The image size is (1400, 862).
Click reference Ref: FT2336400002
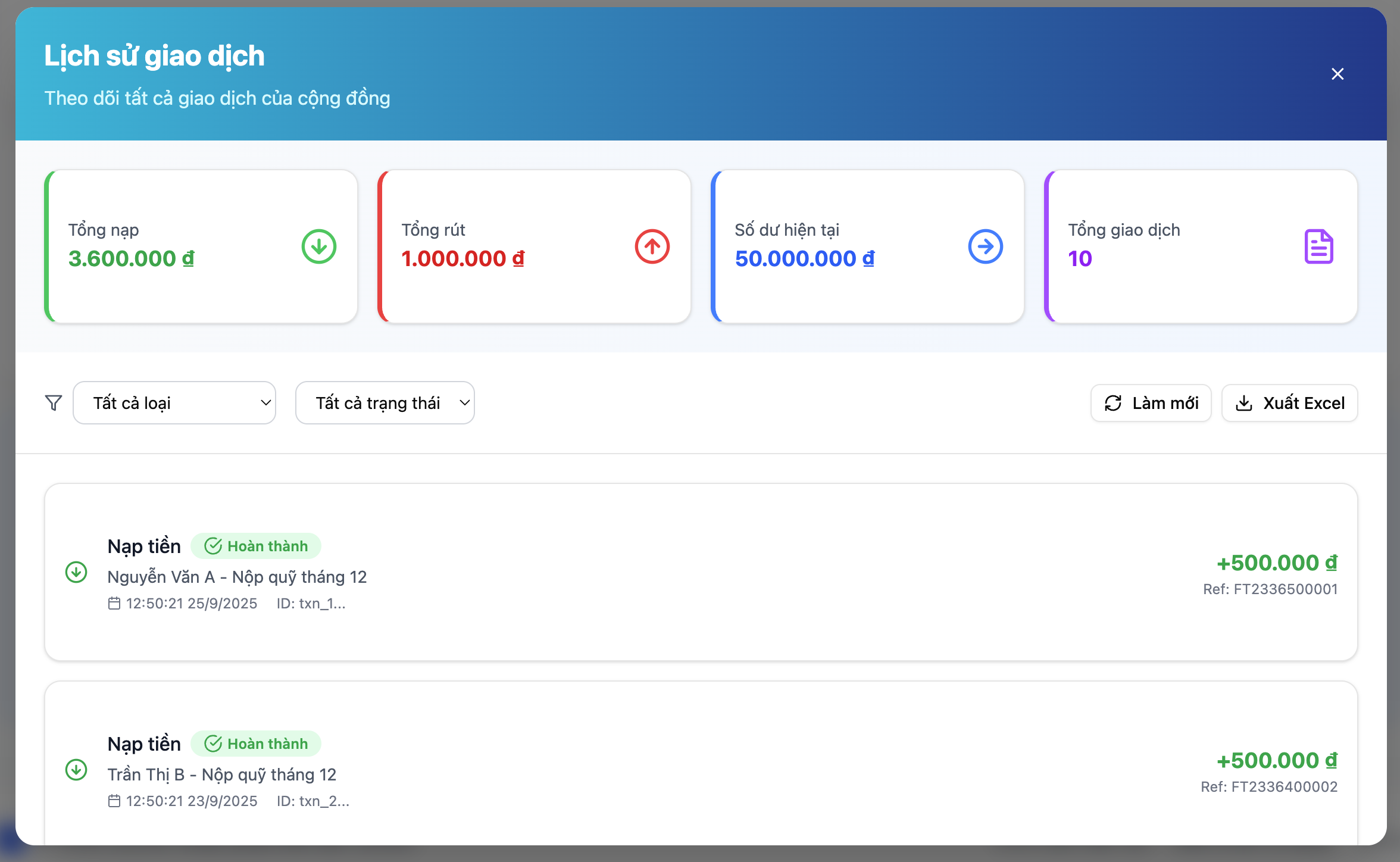pyautogui.click(x=1269, y=787)
